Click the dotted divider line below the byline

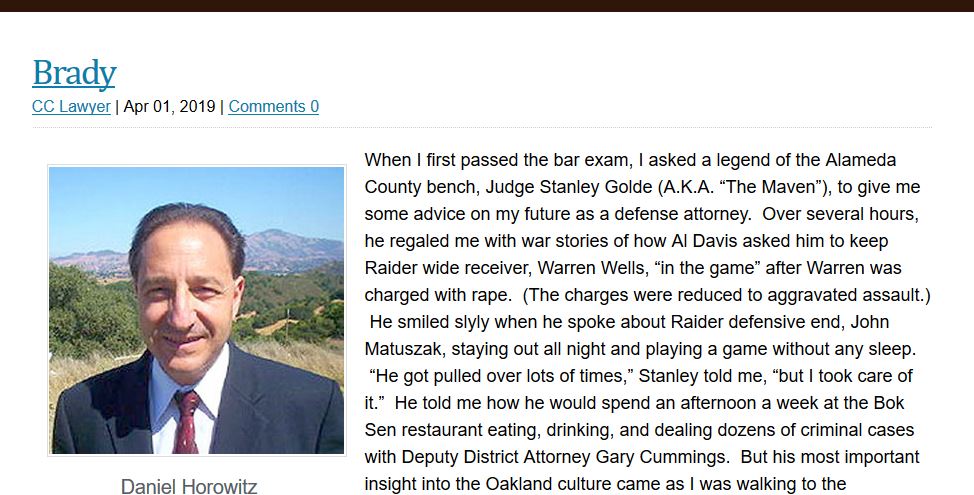point(482,127)
